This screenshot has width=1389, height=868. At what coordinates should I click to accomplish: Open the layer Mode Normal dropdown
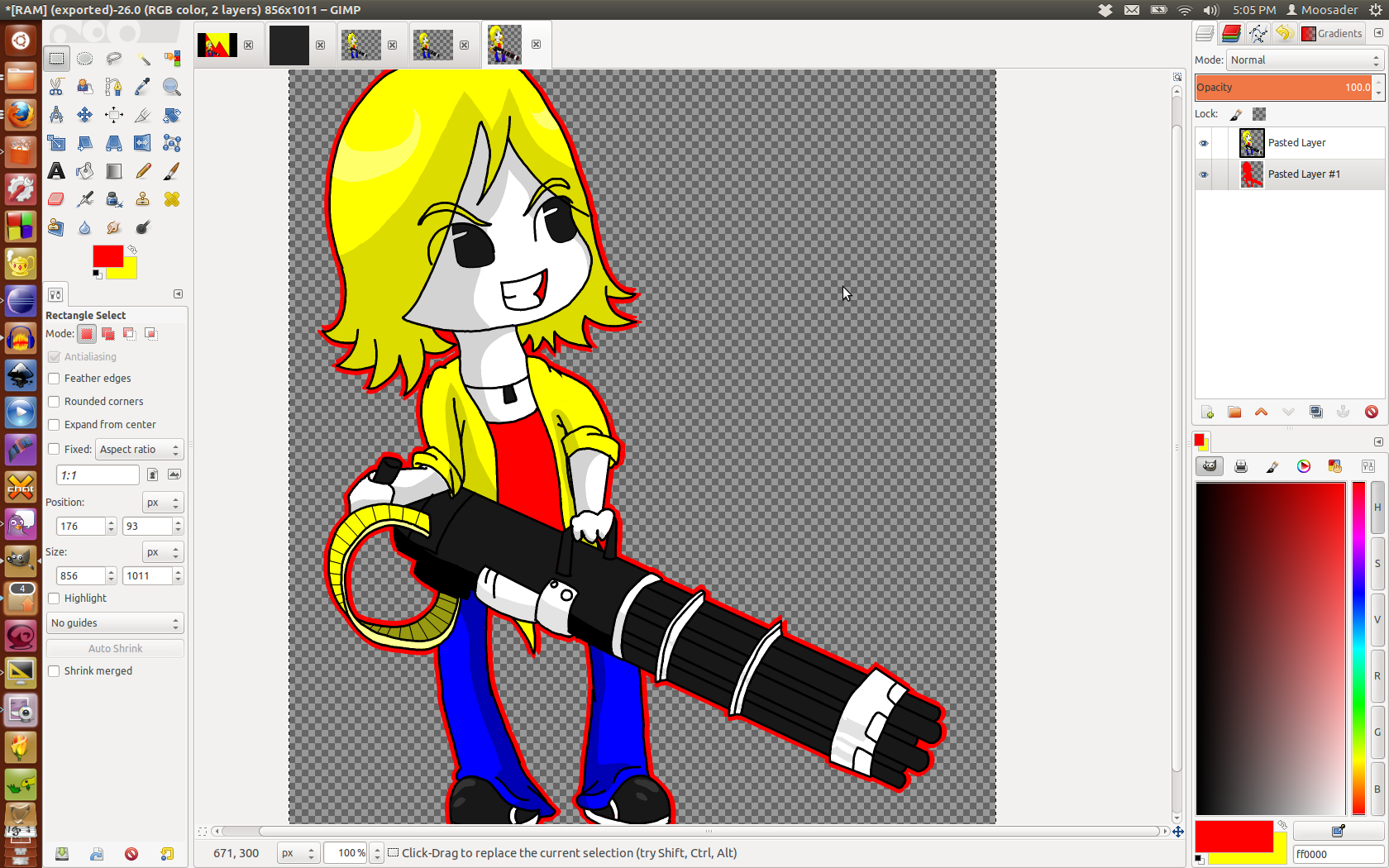1303,60
